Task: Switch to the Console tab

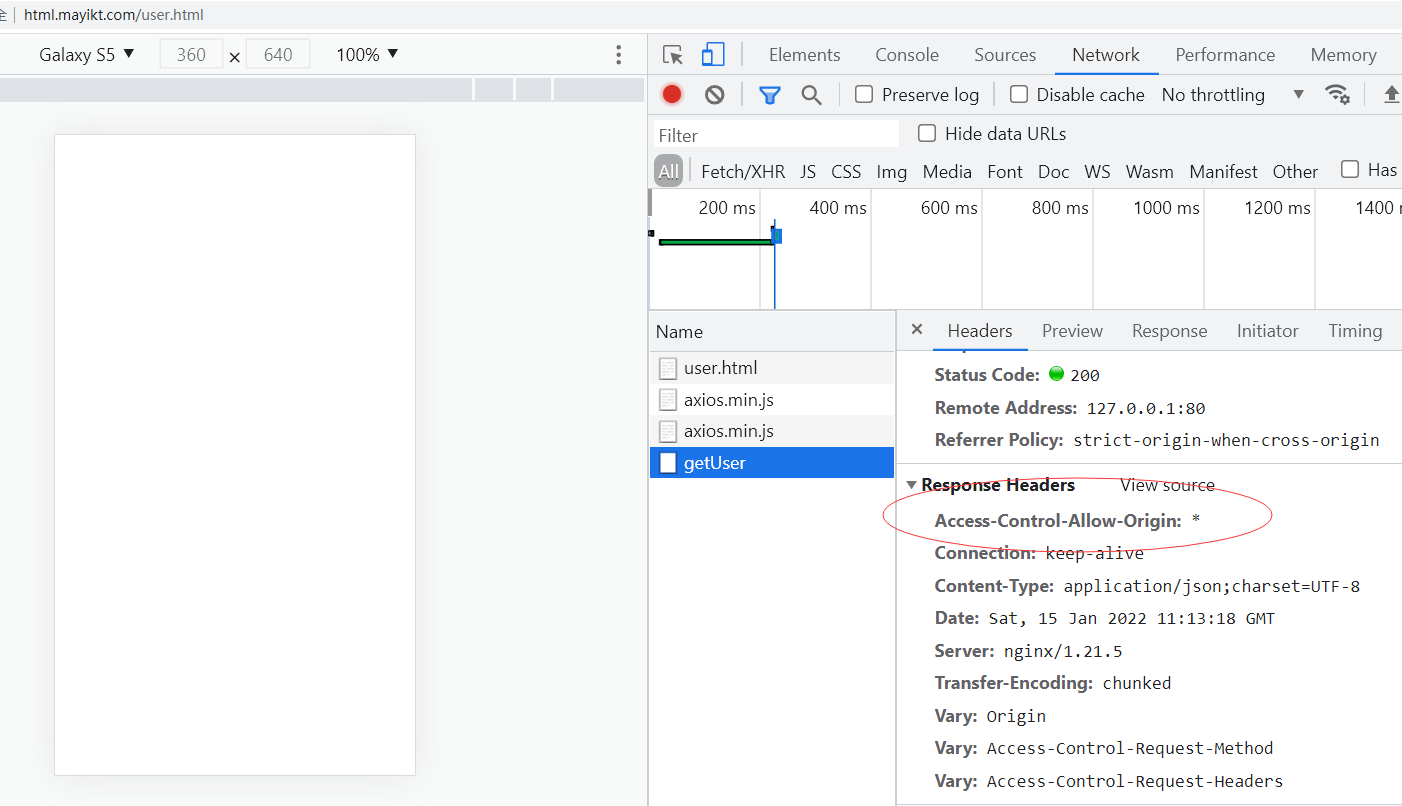Action: coord(907,55)
